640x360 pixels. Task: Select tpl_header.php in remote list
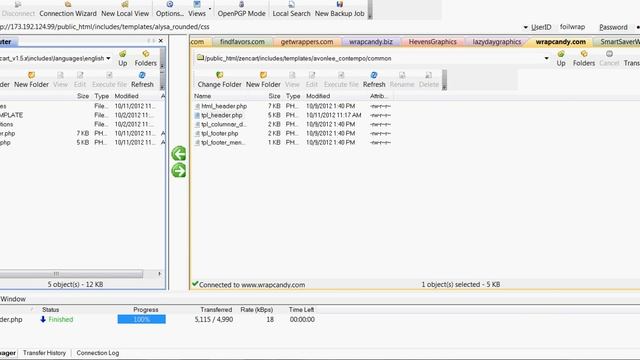[x=222, y=115]
